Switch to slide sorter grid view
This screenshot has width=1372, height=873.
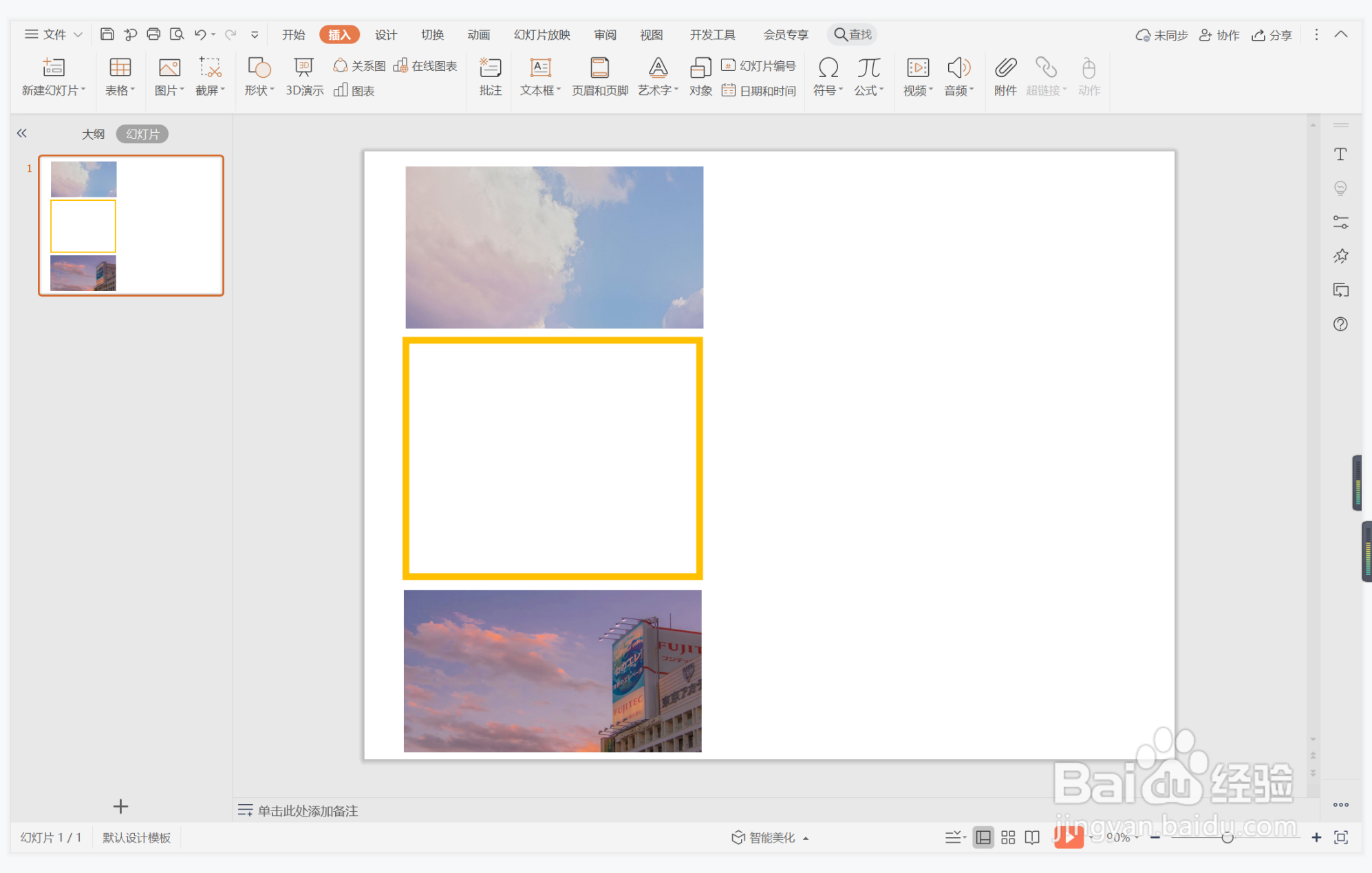[1008, 837]
